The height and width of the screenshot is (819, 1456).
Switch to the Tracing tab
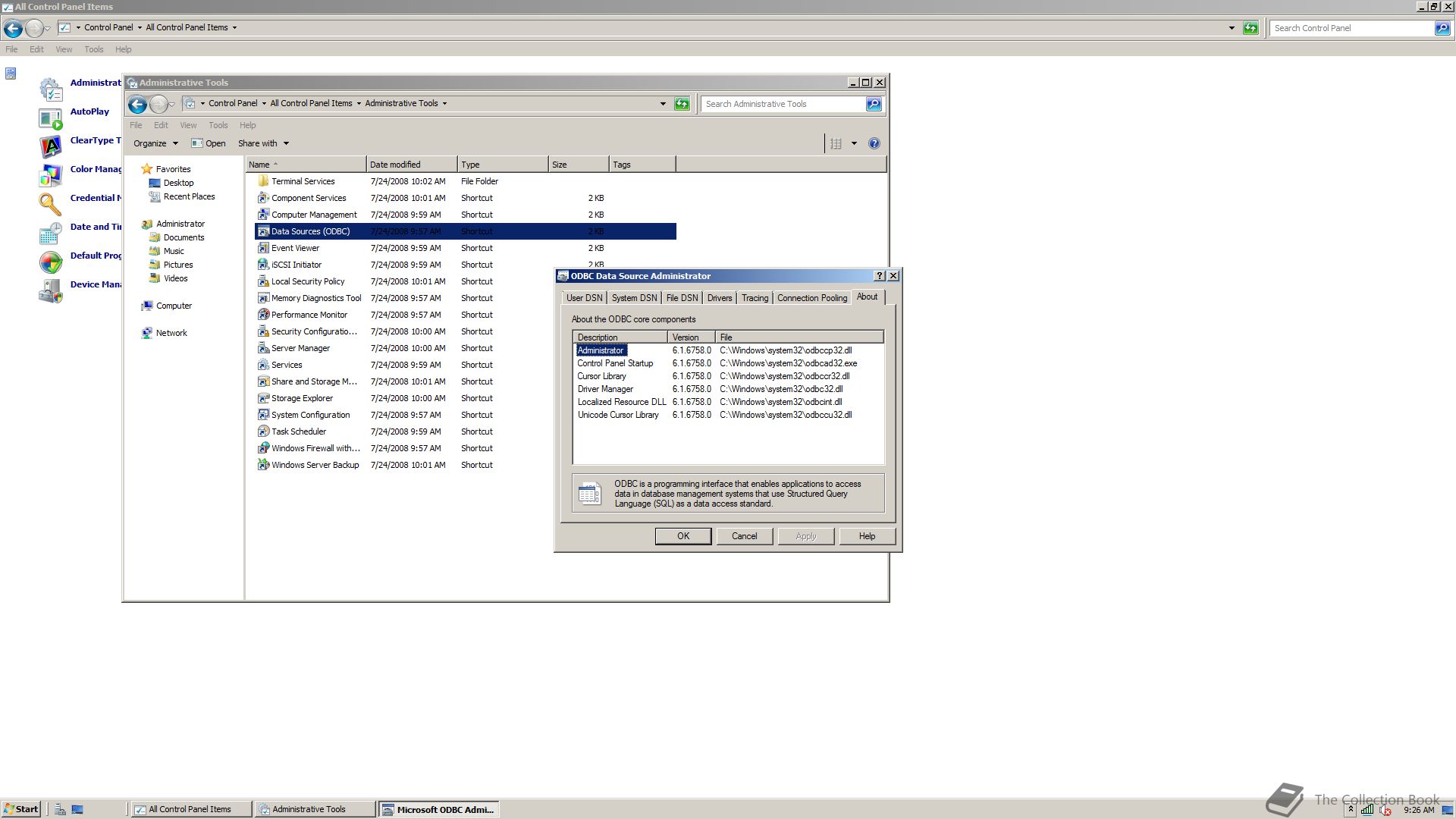[755, 298]
